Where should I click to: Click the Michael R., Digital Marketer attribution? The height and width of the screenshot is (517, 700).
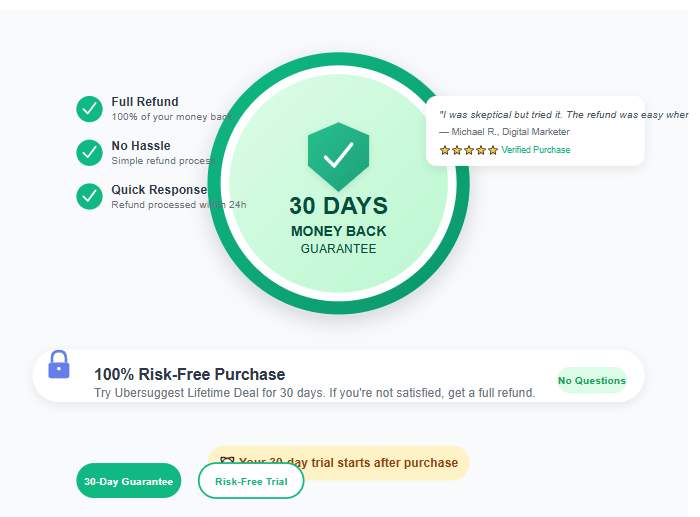tap(505, 132)
